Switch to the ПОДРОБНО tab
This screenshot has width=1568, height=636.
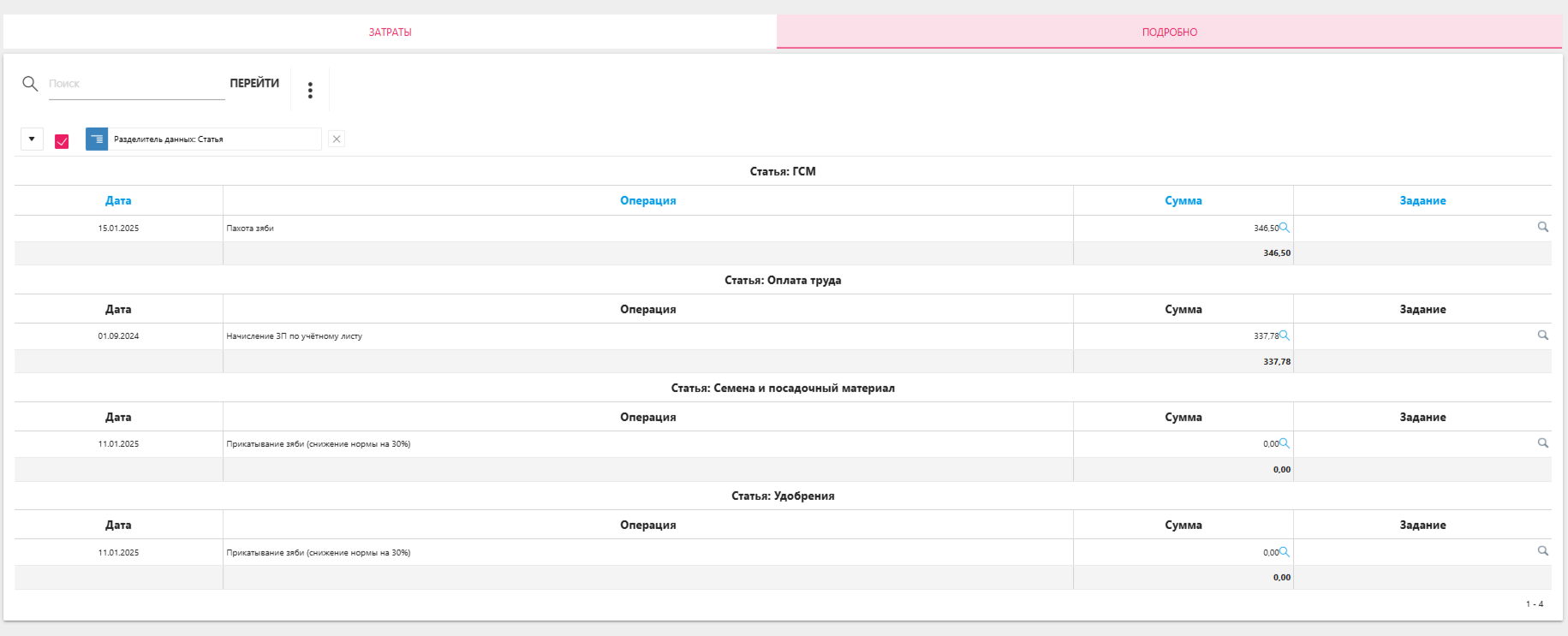coord(1169,32)
